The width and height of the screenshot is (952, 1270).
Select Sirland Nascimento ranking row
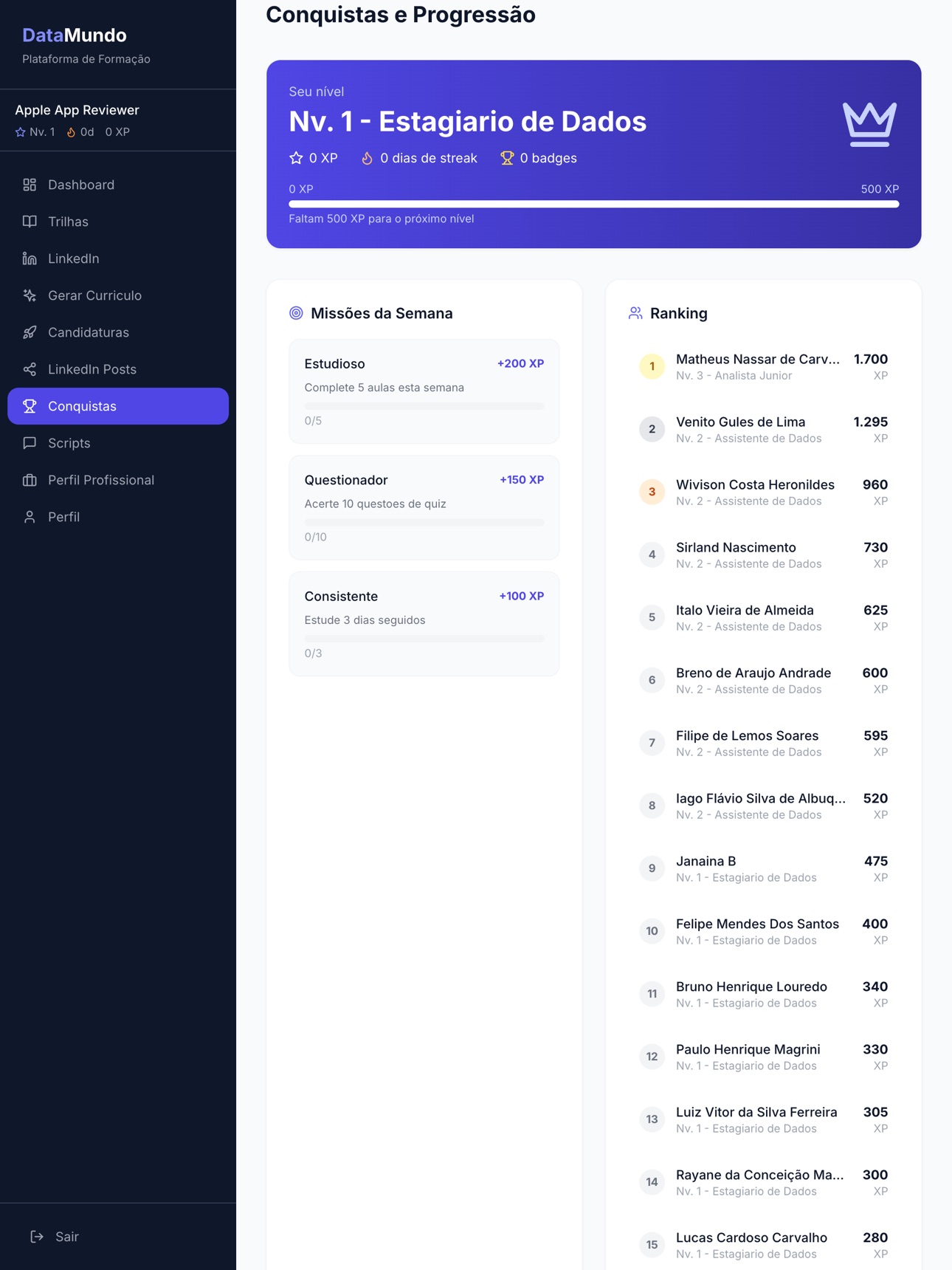pyautogui.click(x=763, y=555)
